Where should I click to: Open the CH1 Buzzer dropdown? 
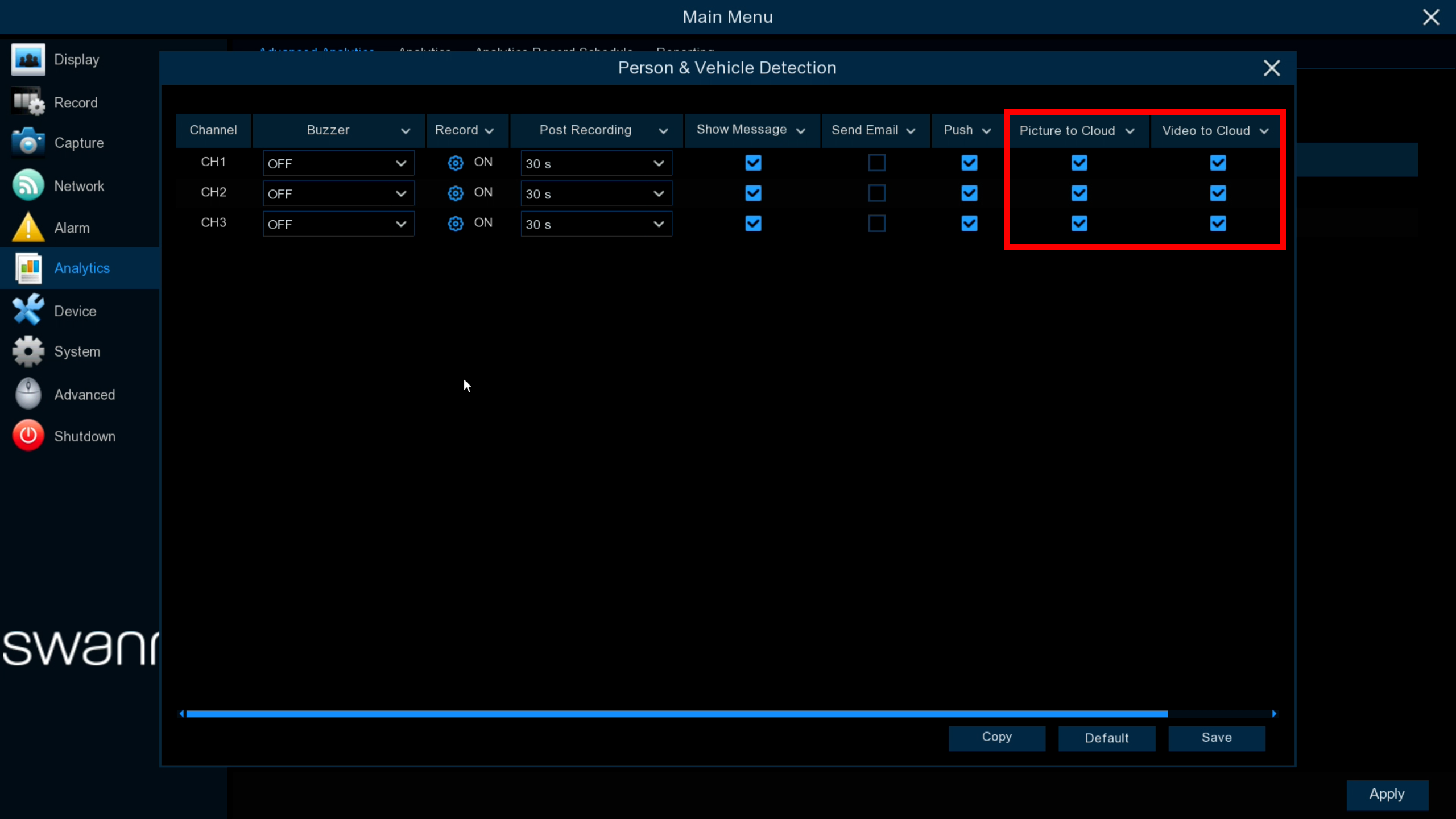click(x=338, y=164)
